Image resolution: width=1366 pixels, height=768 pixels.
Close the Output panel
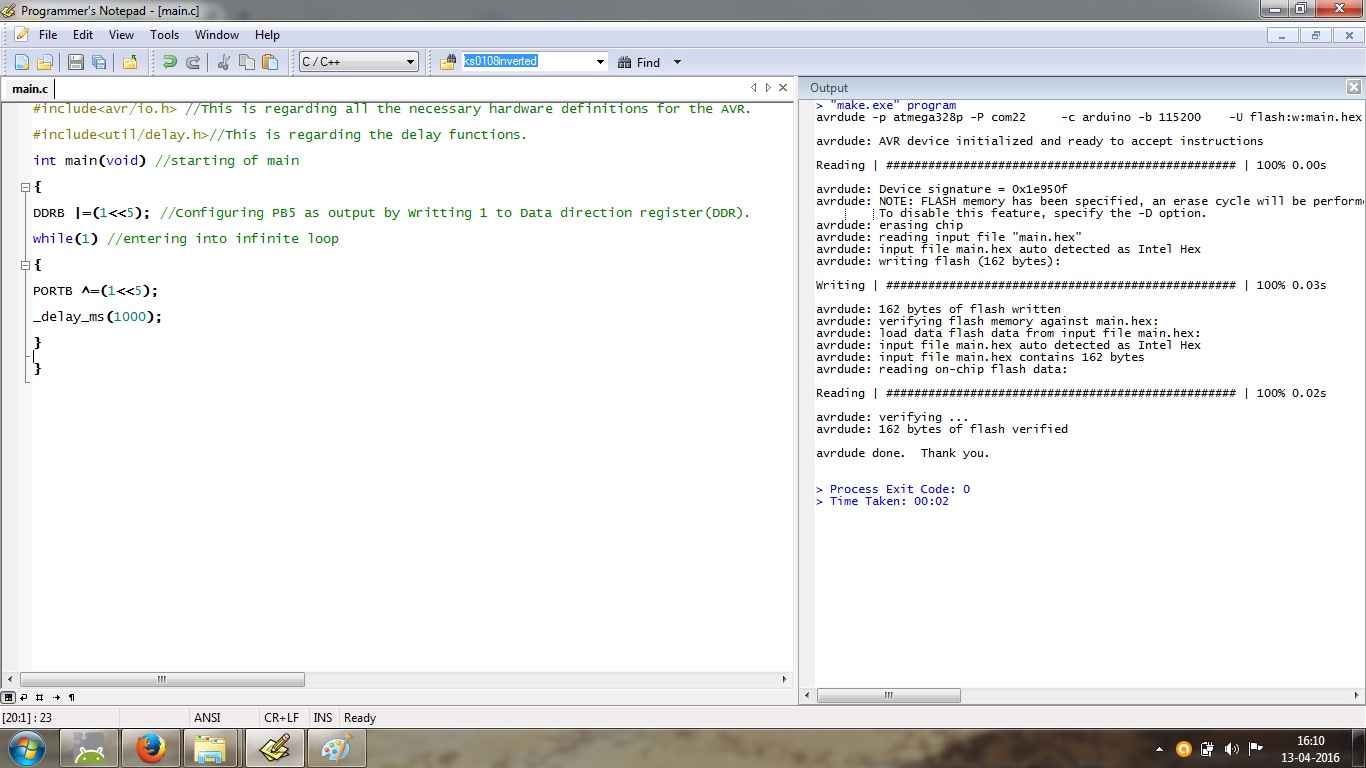tap(1353, 88)
